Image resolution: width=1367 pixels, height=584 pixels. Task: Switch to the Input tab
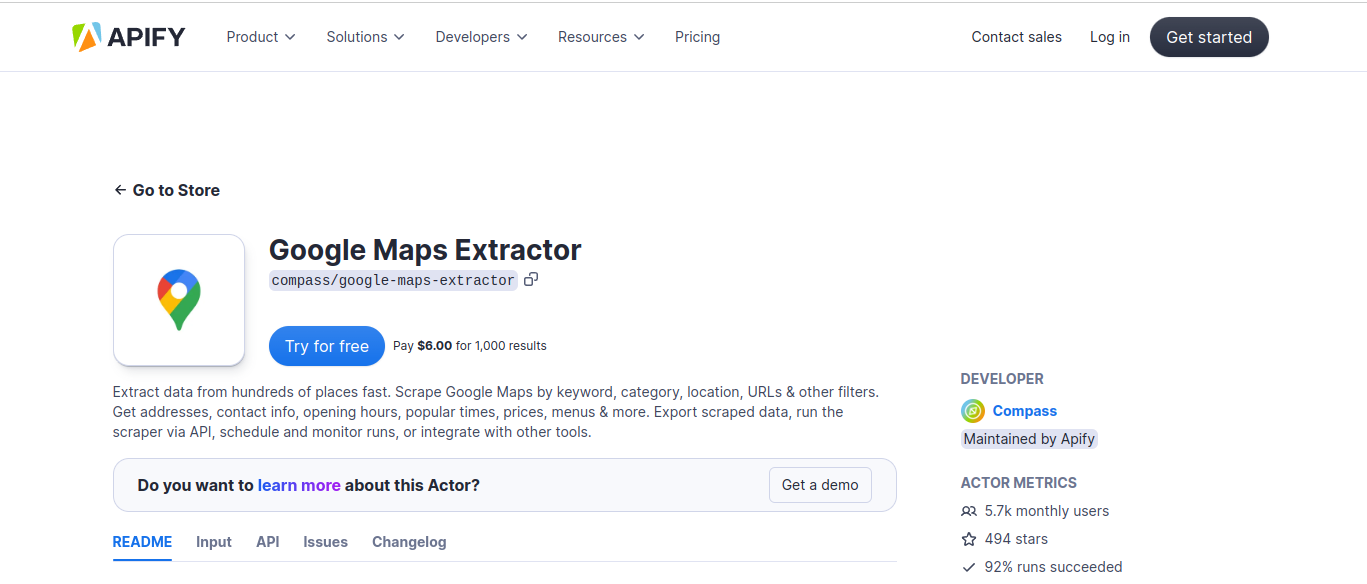(213, 542)
